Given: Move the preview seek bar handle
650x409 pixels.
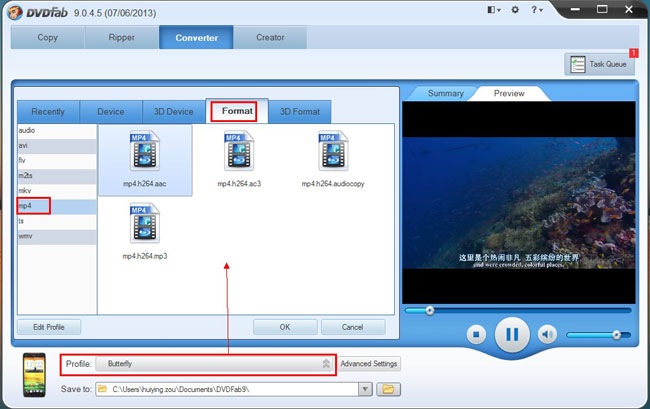Looking at the screenshot, I should (x=430, y=310).
